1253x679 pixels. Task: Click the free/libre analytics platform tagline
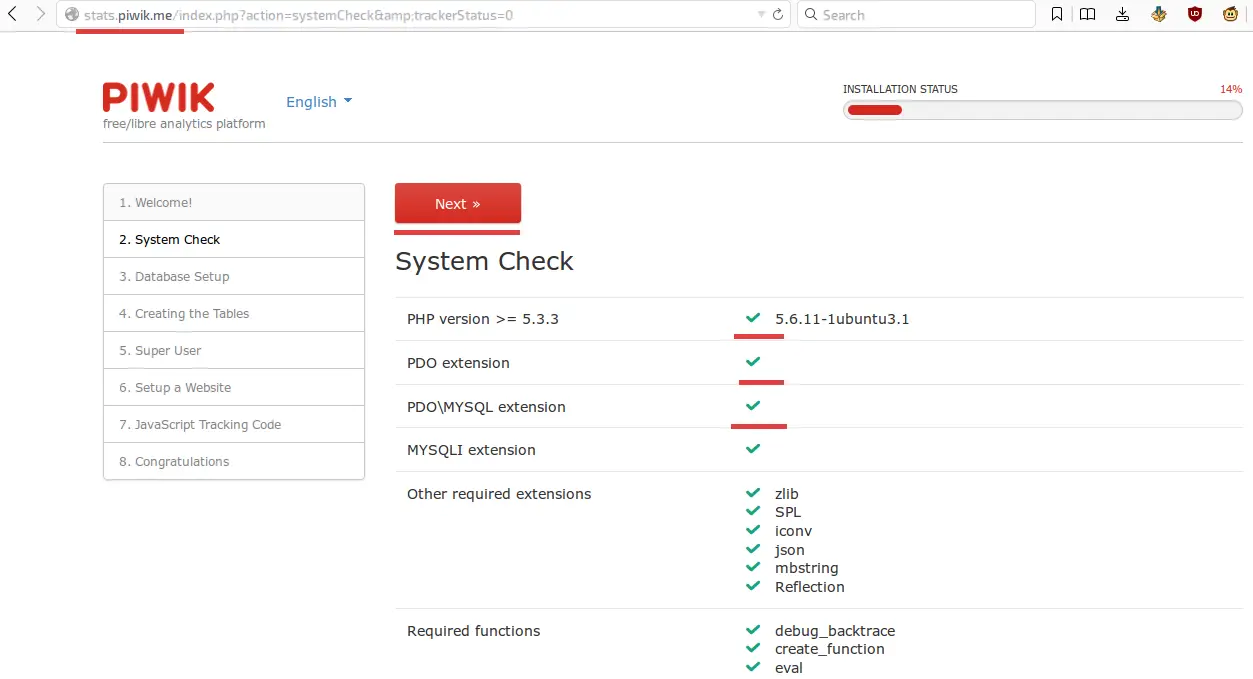[184, 124]
